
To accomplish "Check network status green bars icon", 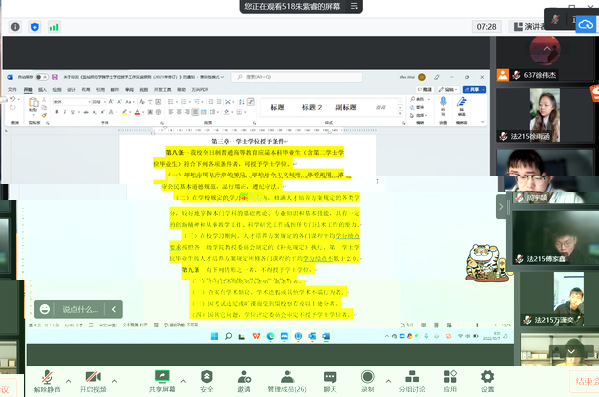I will 54,27.
